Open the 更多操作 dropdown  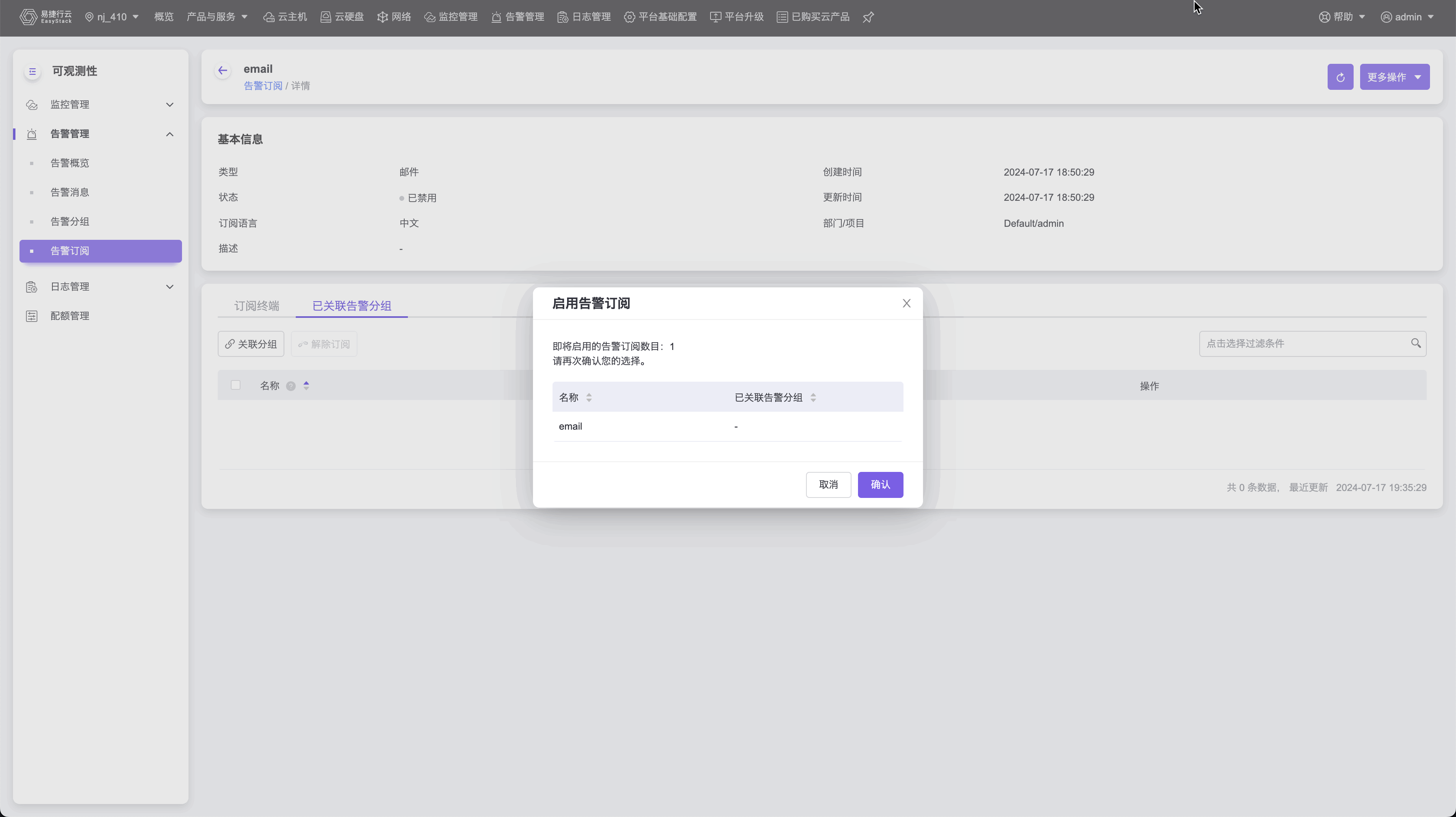(x=1394, y=77)
